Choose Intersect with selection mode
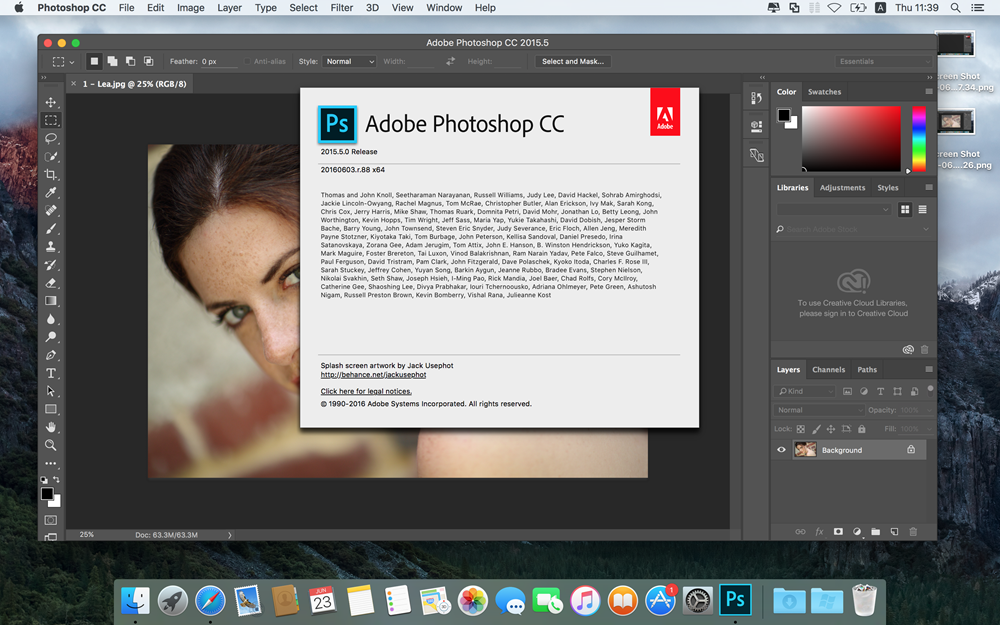 coord(149,61)
